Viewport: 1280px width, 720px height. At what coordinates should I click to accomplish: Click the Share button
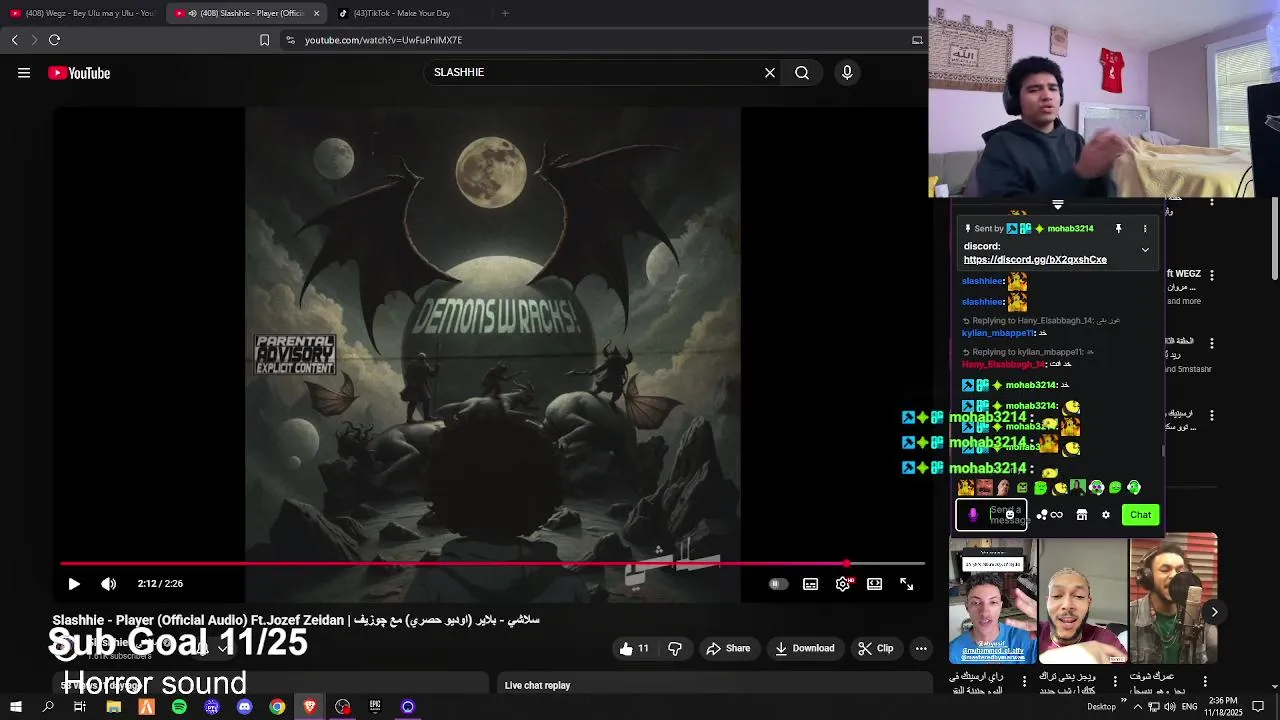tap(728, 648)
